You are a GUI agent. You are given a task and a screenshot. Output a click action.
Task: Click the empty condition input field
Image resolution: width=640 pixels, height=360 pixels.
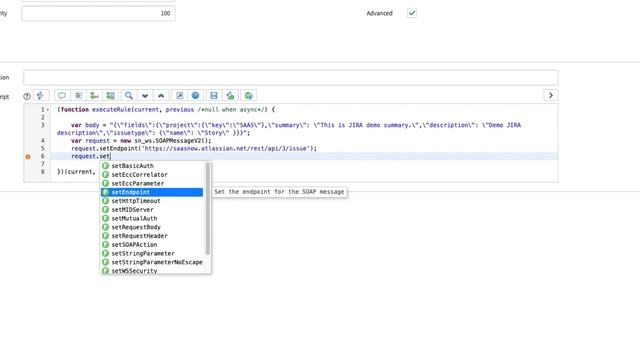tap(291, 78)
